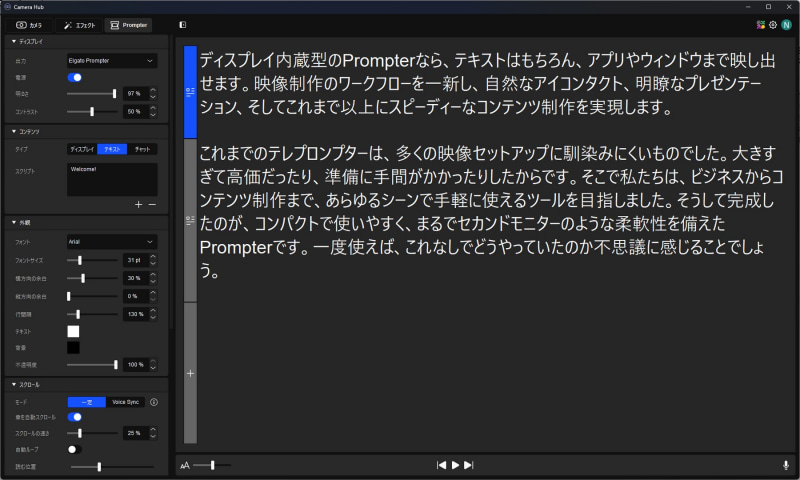The image size is (800, 480).
Task: Open the white テキスト color swatch
Action: coord(73,332)
